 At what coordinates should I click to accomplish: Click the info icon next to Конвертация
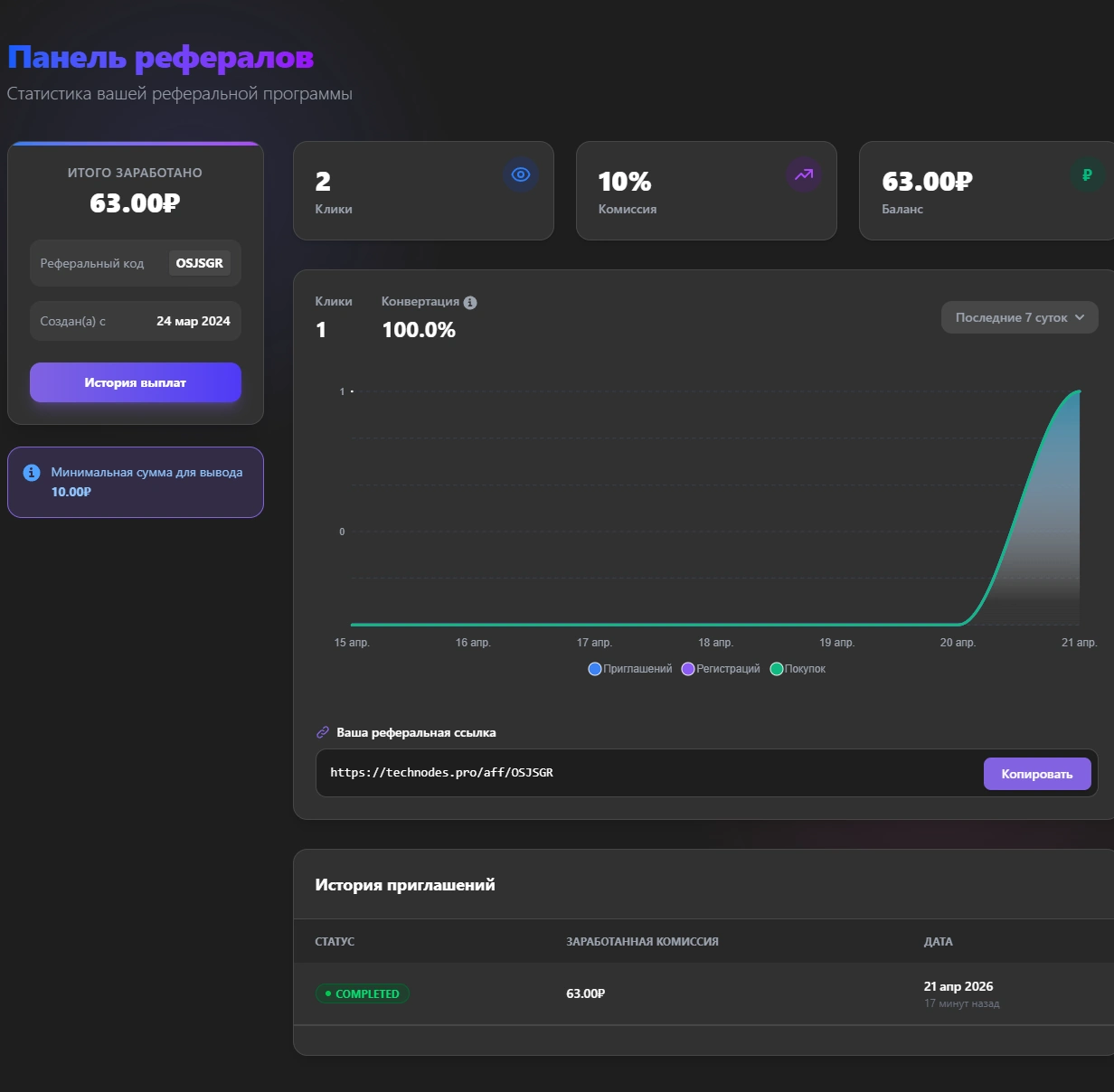click(470, 303)
